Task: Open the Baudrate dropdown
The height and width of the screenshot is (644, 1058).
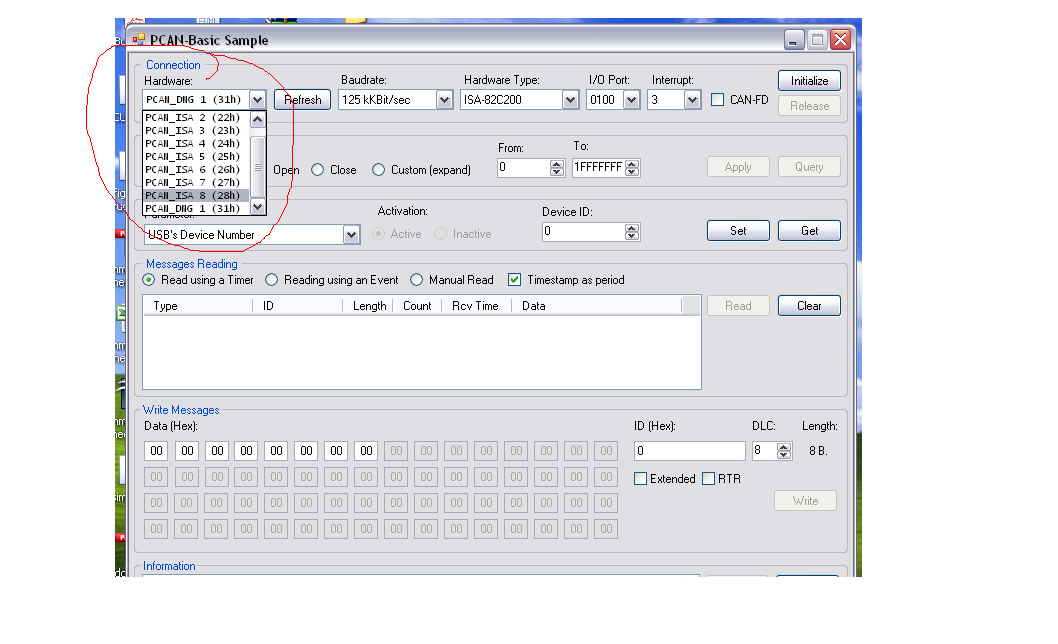Action: tap(444, 100)
